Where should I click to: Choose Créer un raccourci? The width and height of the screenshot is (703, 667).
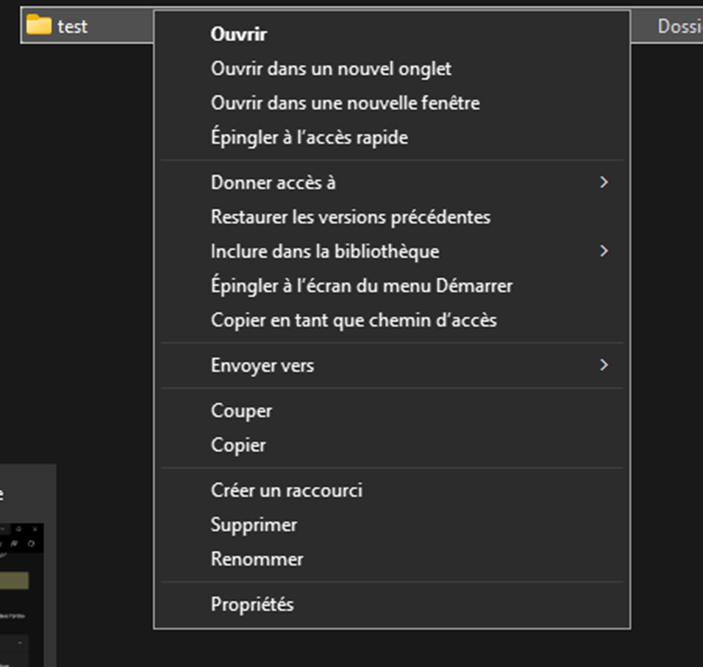pyautogui.click(x=392, y=490)
